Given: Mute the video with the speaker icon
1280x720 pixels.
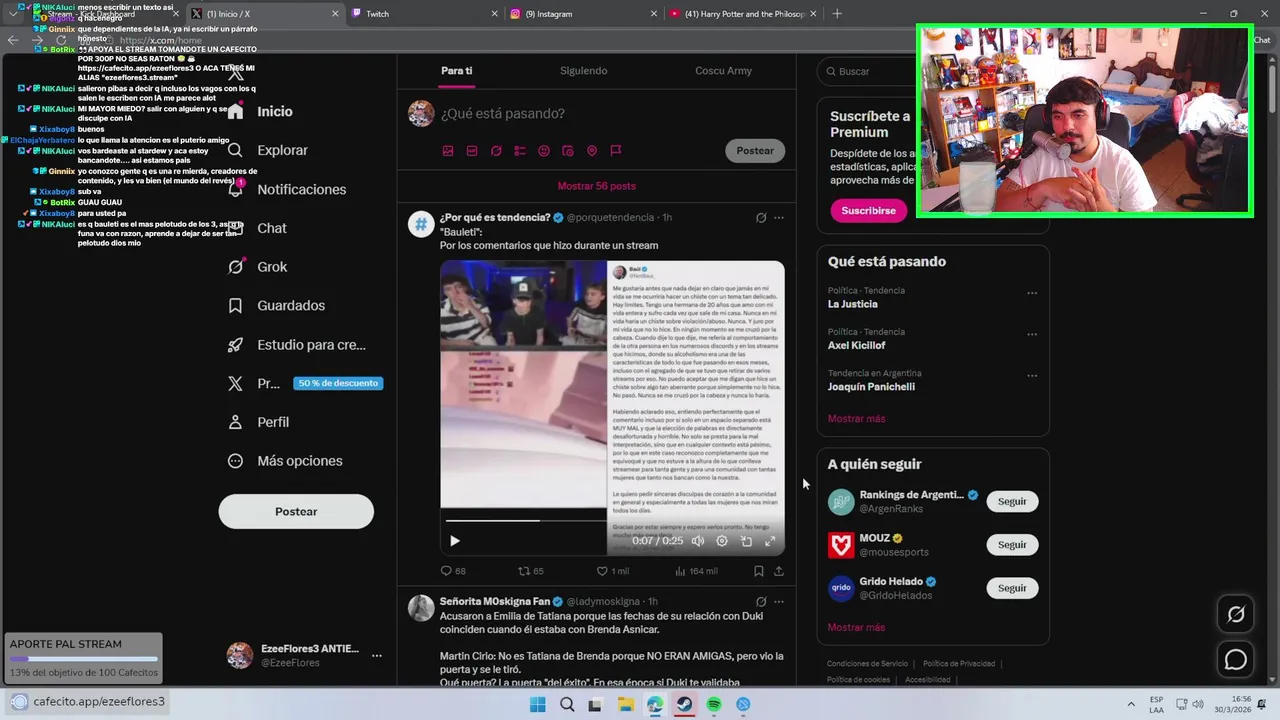Looking at the screenshot, I should pos(698,541).
